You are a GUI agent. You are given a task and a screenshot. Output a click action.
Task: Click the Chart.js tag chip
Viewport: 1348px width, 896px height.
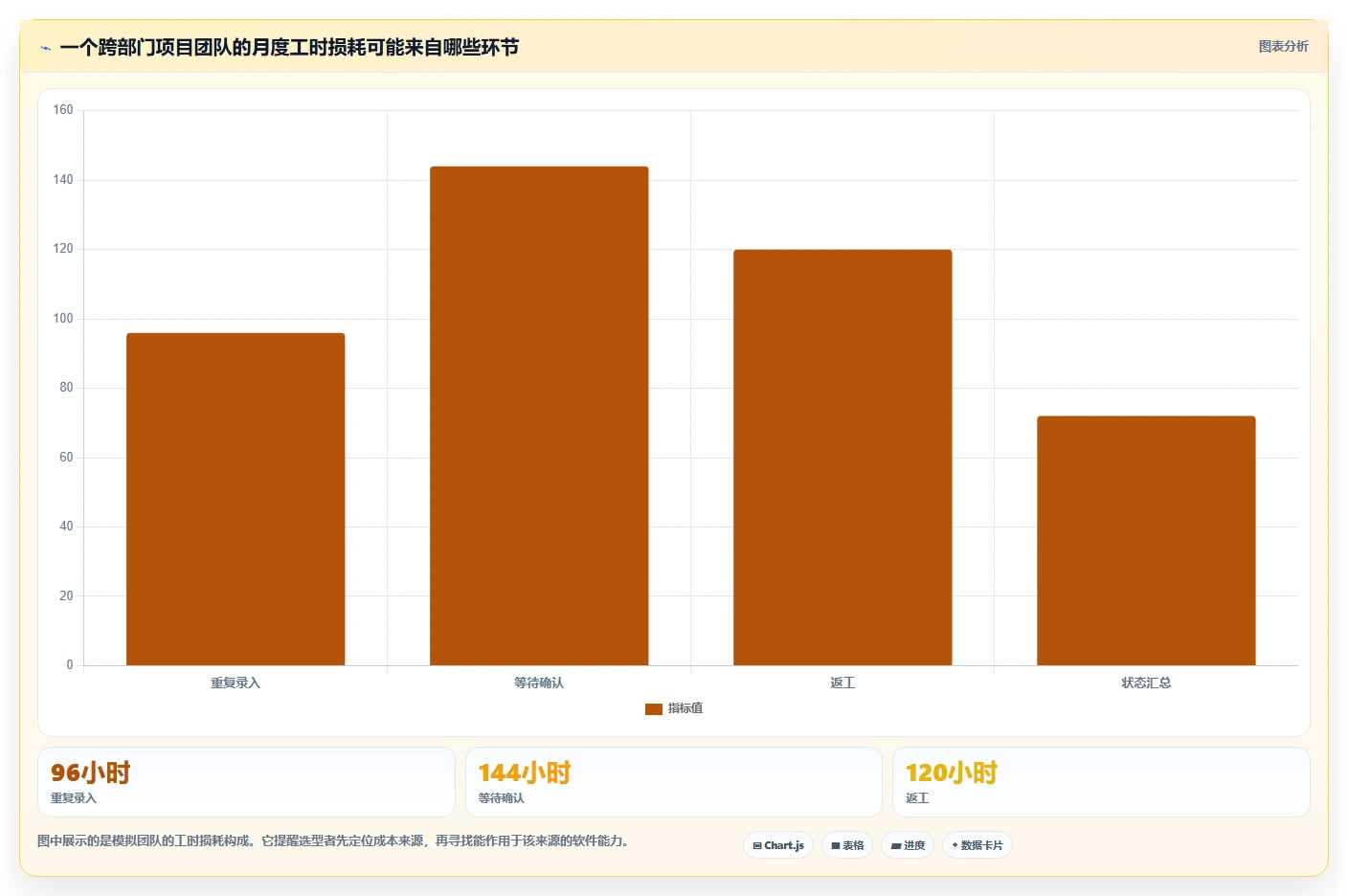778,845
